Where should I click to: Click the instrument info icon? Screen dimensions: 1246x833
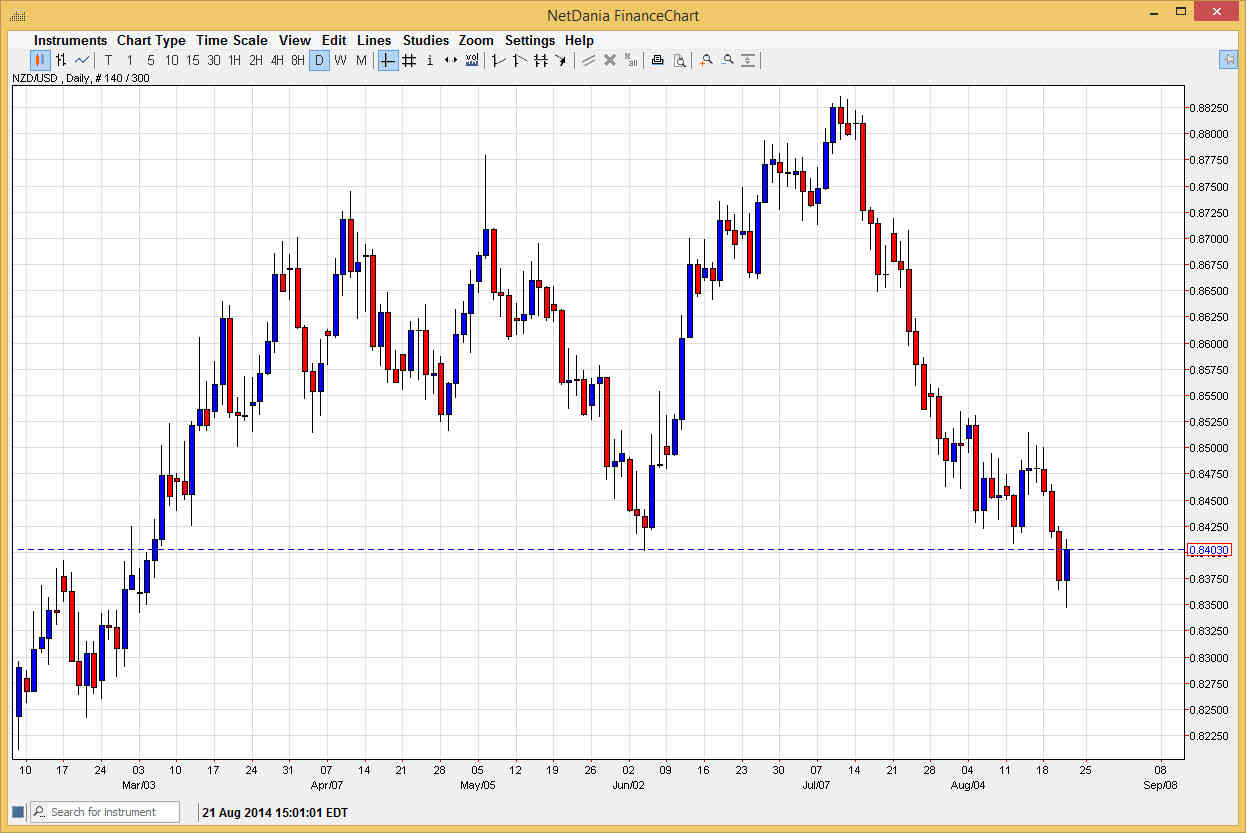[429, 60]
